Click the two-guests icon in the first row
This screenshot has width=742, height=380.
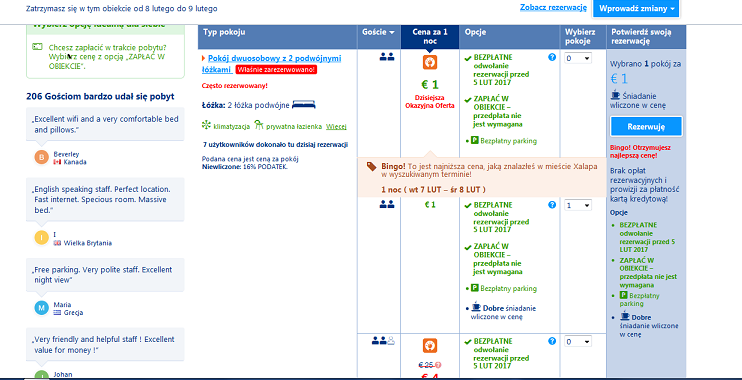[x=387, y=57]
